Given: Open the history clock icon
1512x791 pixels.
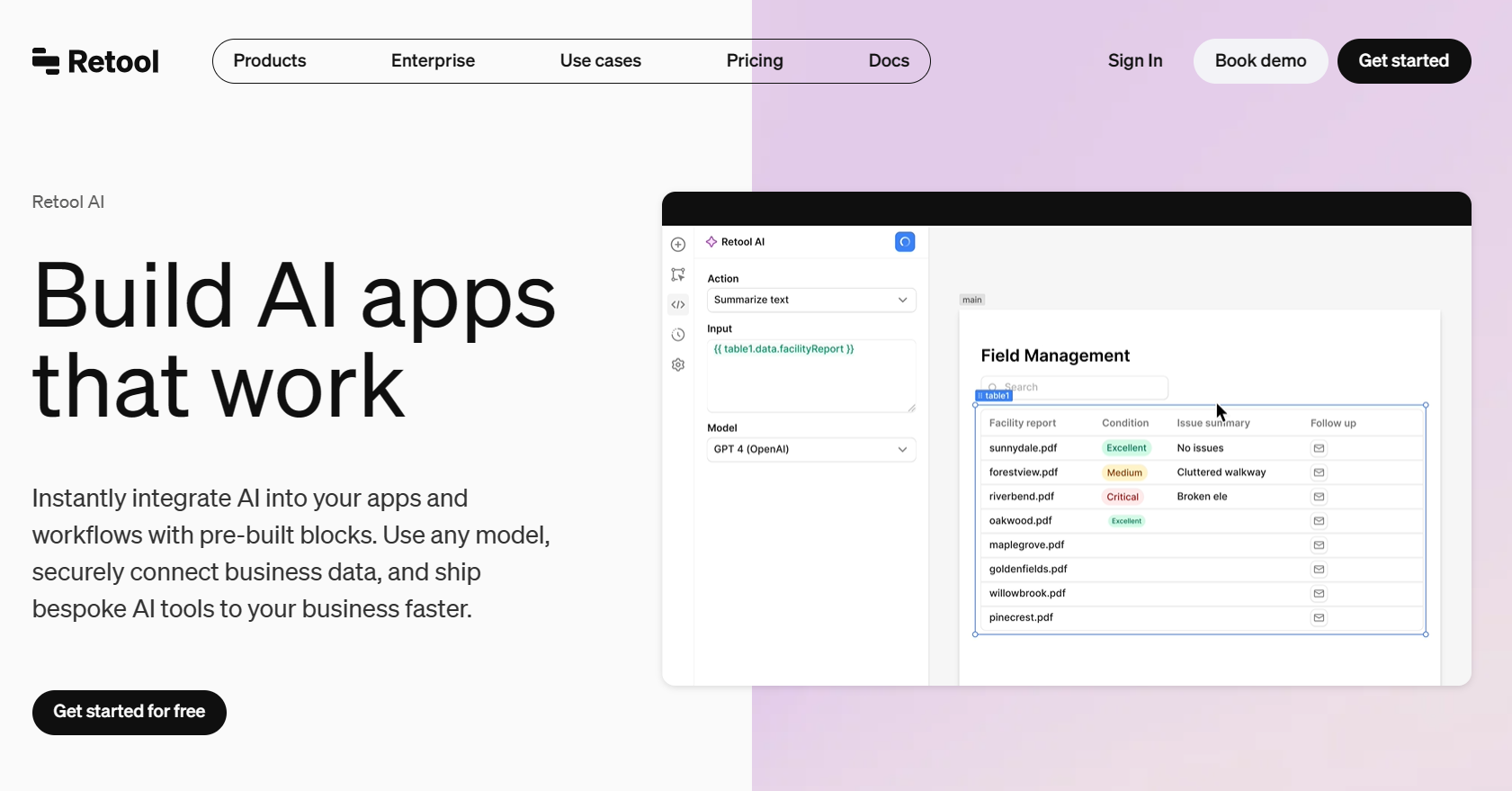Looking at the screenshot, I should 678,335.
